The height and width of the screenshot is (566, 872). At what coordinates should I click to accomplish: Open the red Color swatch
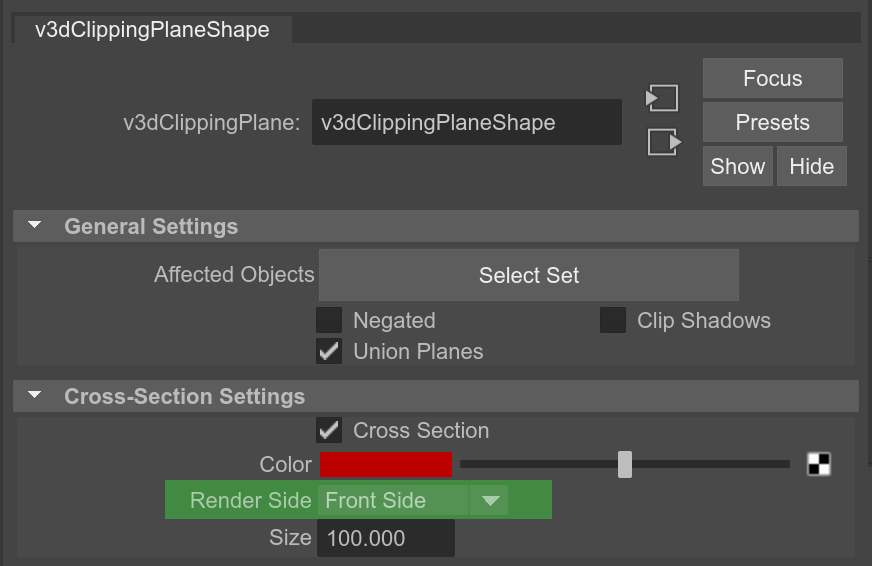386,464
